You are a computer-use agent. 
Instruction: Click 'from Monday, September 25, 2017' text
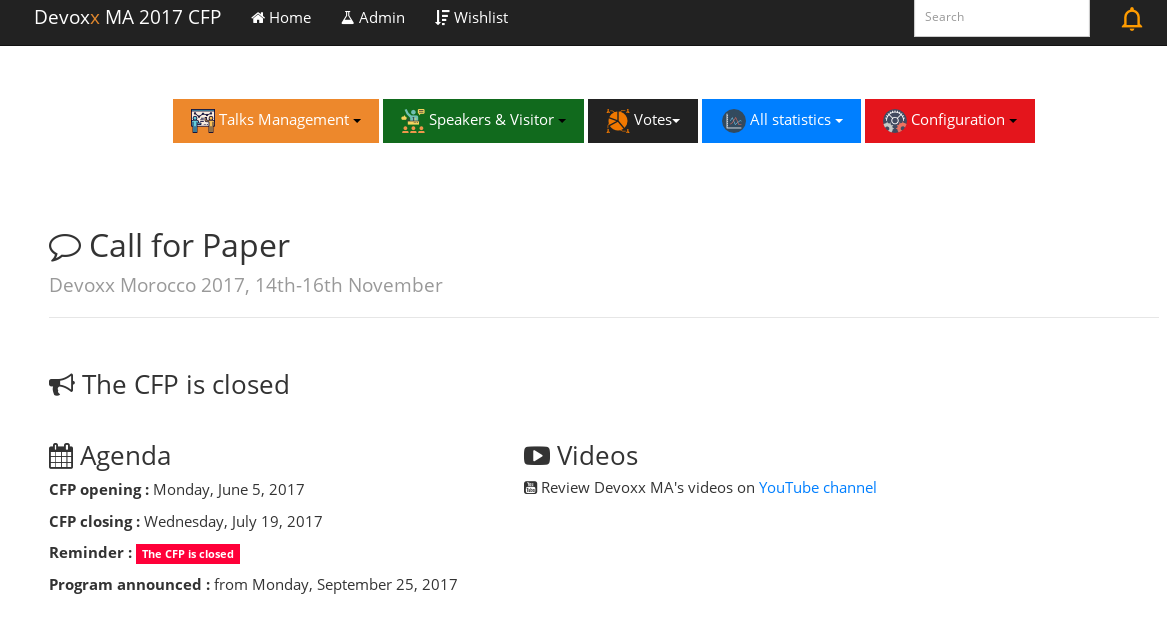(x=336, y=585)
